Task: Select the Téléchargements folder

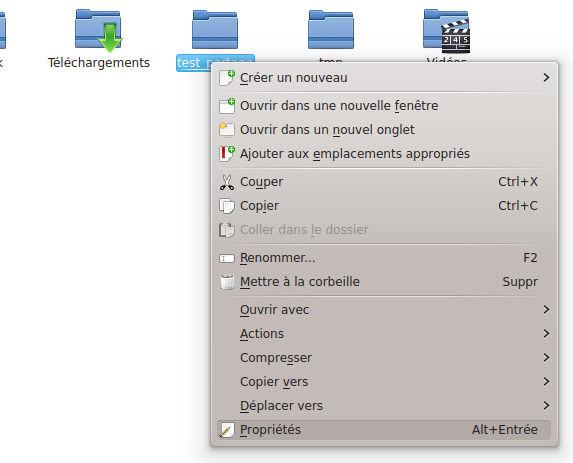Action: pyautogui.click(x=98, y=39)
